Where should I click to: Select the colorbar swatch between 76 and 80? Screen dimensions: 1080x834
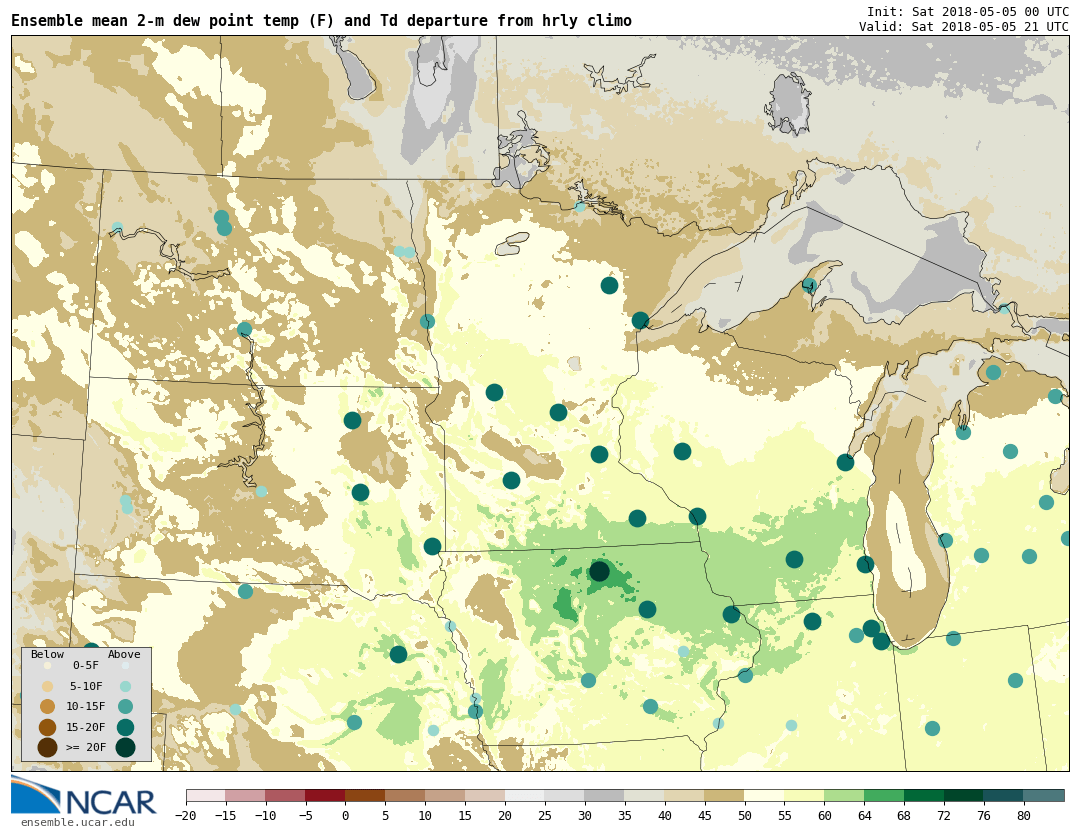[1003, 796]
